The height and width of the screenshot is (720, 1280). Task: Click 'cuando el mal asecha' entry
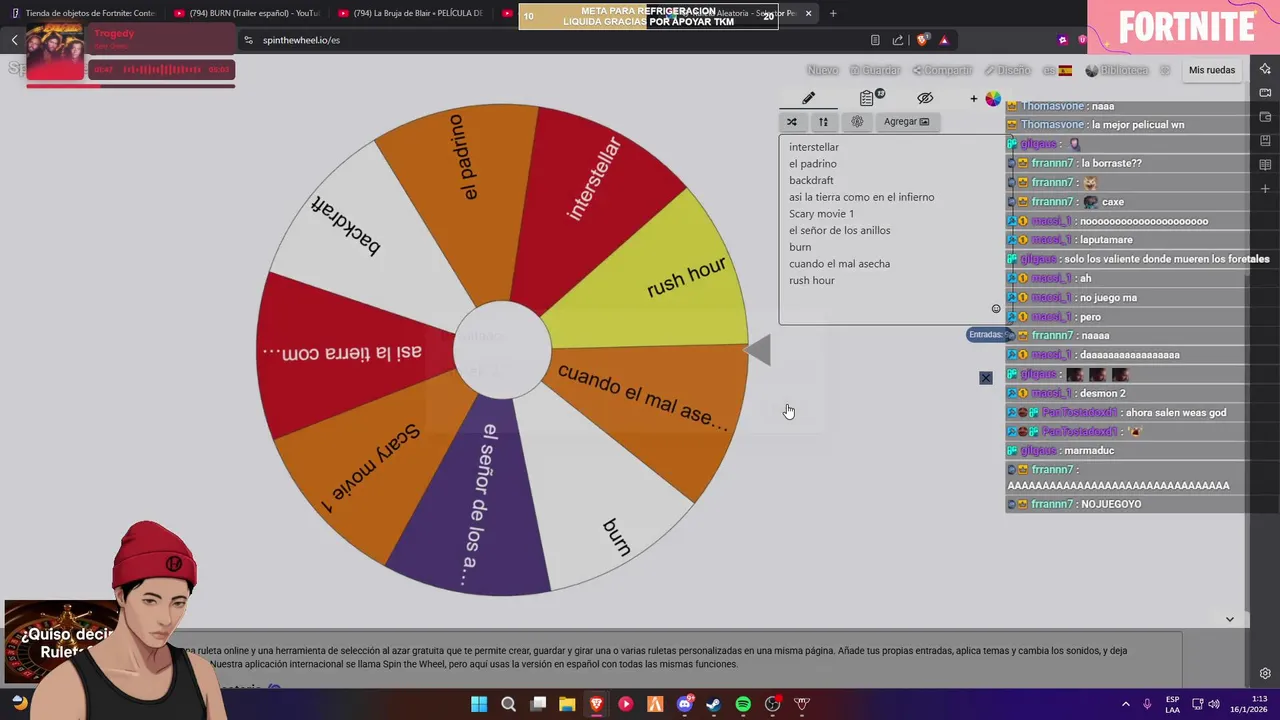[839, 264]
